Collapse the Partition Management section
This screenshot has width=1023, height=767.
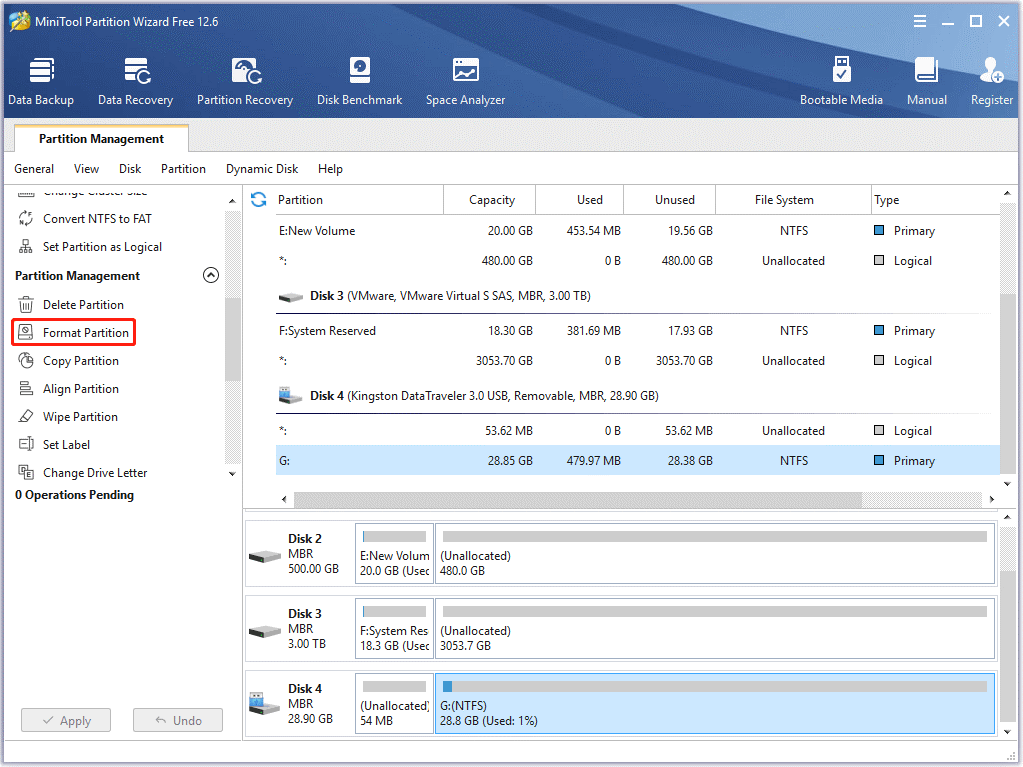point(211,275)
